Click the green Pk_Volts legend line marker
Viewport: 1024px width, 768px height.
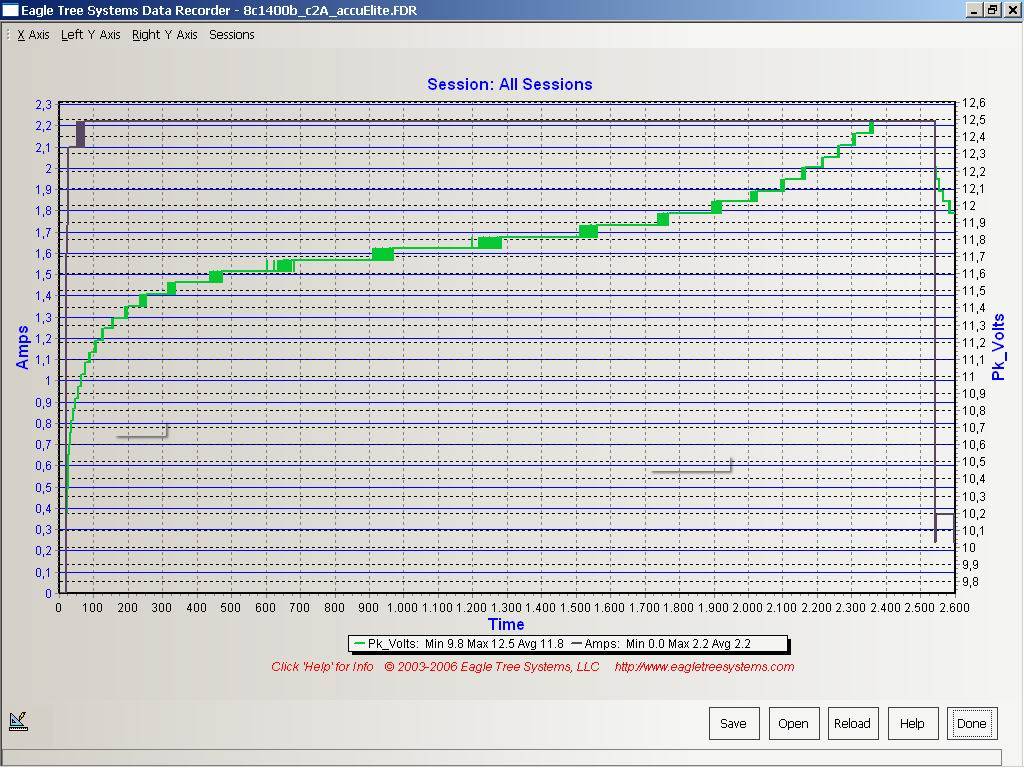pyautogui.click(x=359, y=644)
